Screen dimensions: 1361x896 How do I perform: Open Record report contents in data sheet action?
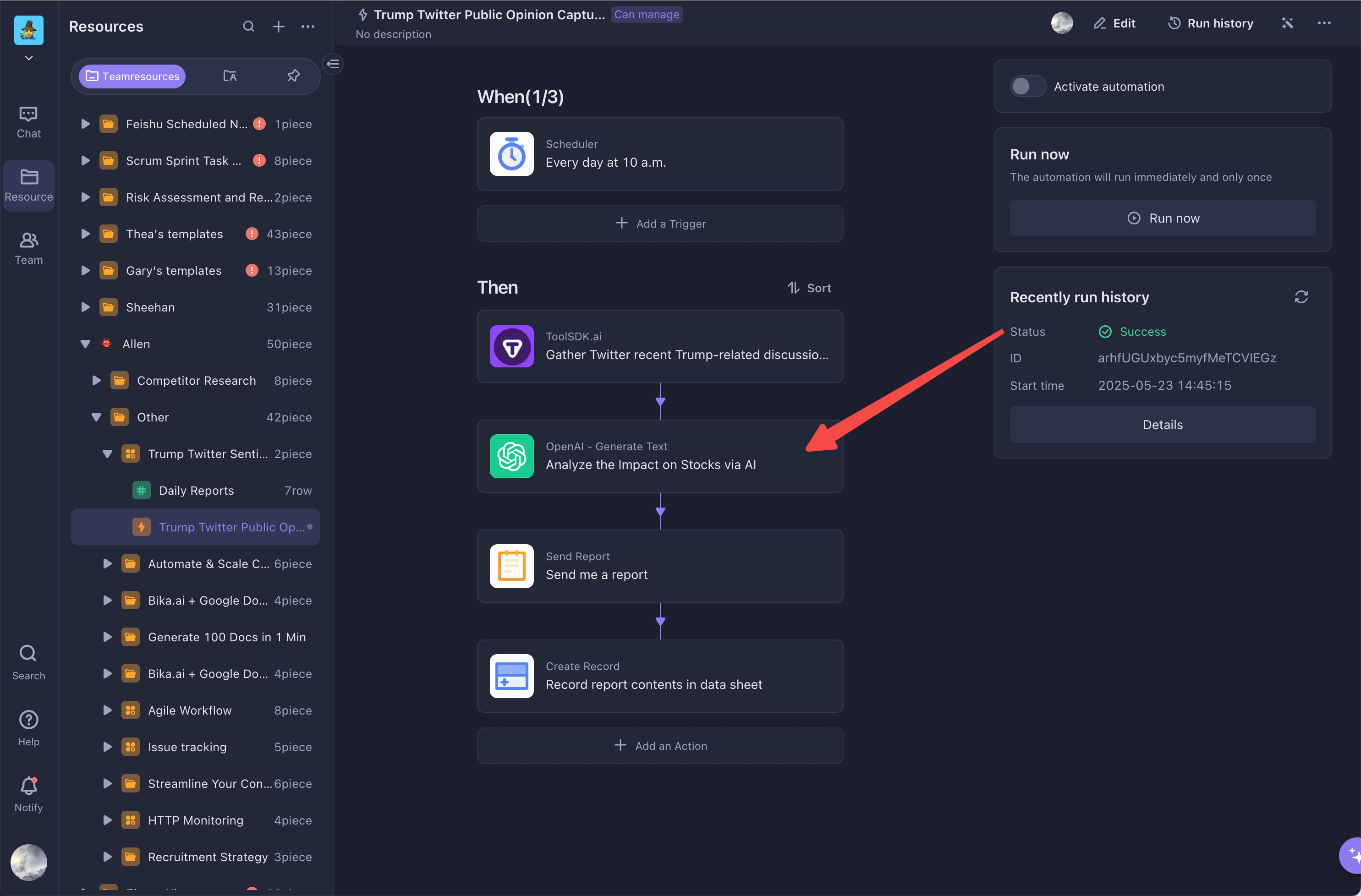[660, 675]
